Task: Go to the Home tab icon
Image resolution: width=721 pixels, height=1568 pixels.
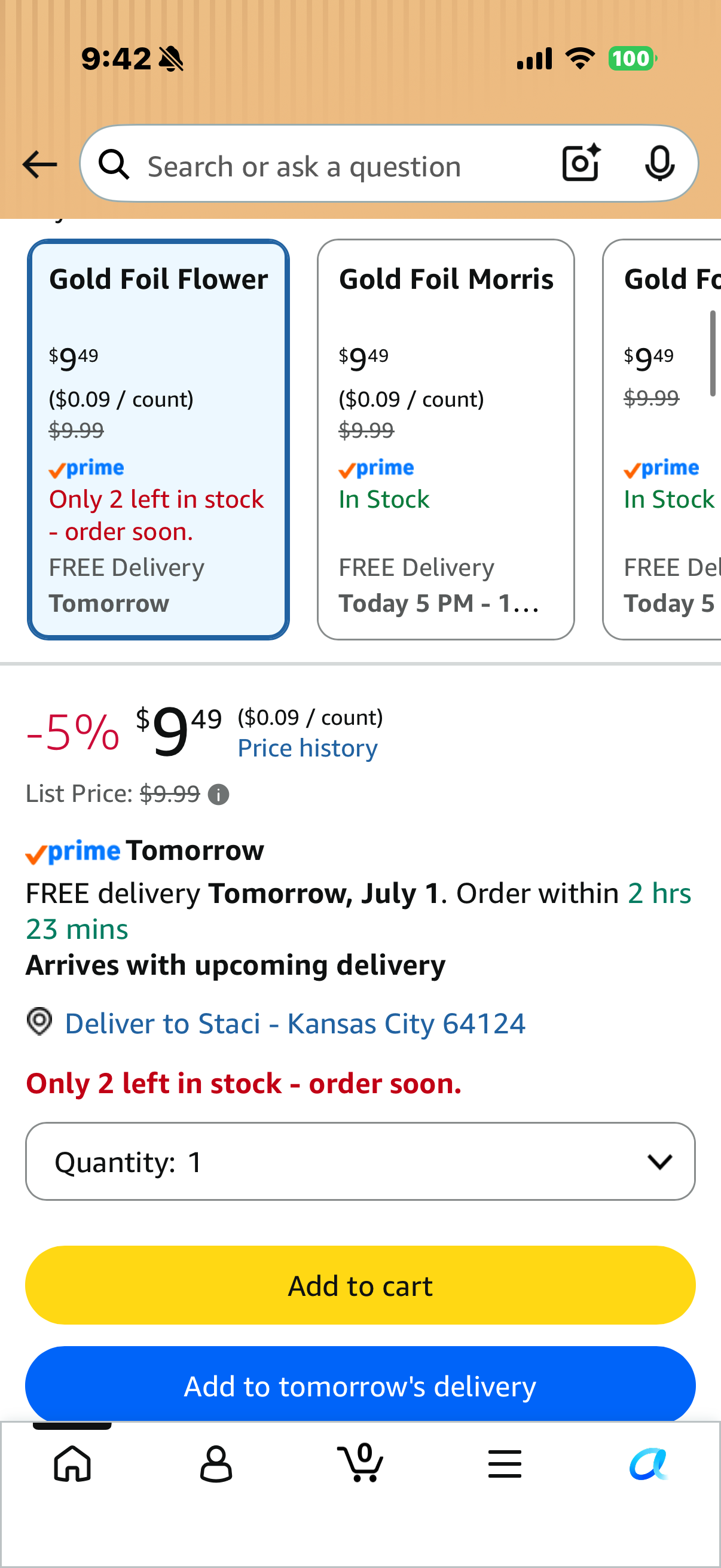Action: (x=72, y=1463)
